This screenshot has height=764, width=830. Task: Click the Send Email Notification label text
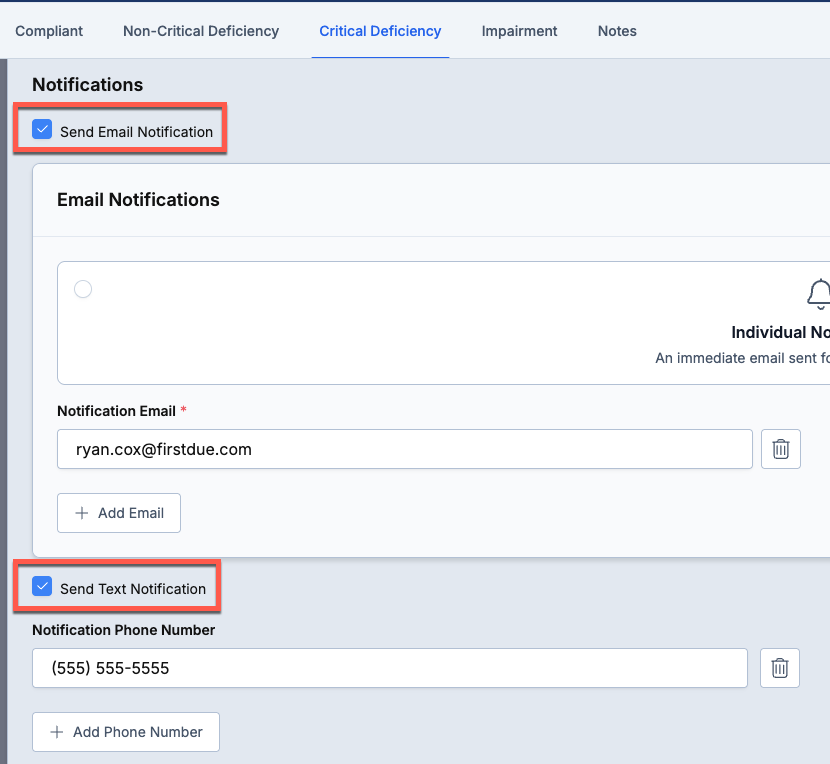(136, 132)
